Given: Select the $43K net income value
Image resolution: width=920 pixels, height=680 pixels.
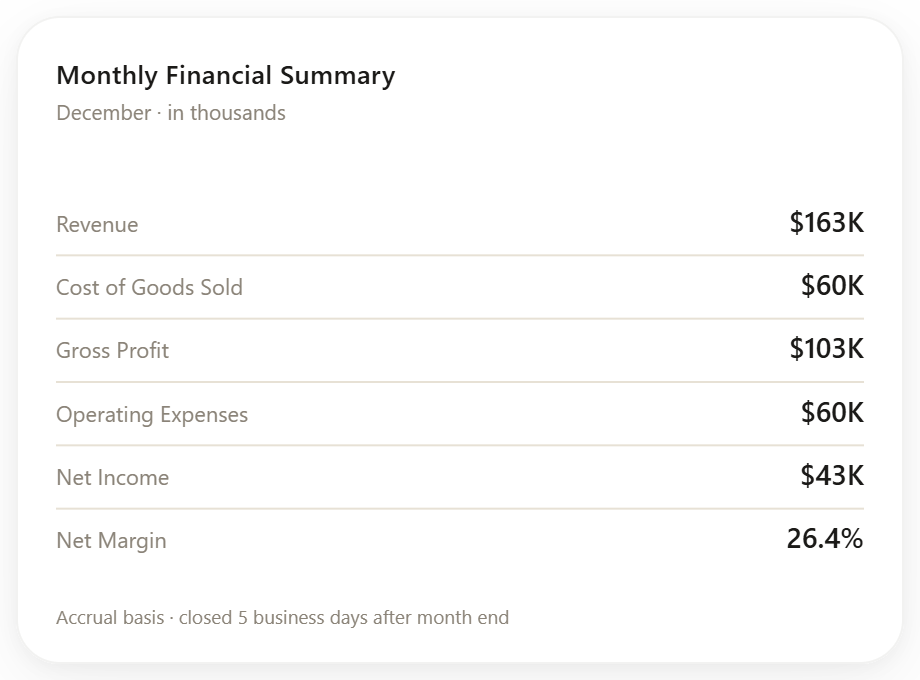Looking at the screenshot, I should tap(832, 475).
